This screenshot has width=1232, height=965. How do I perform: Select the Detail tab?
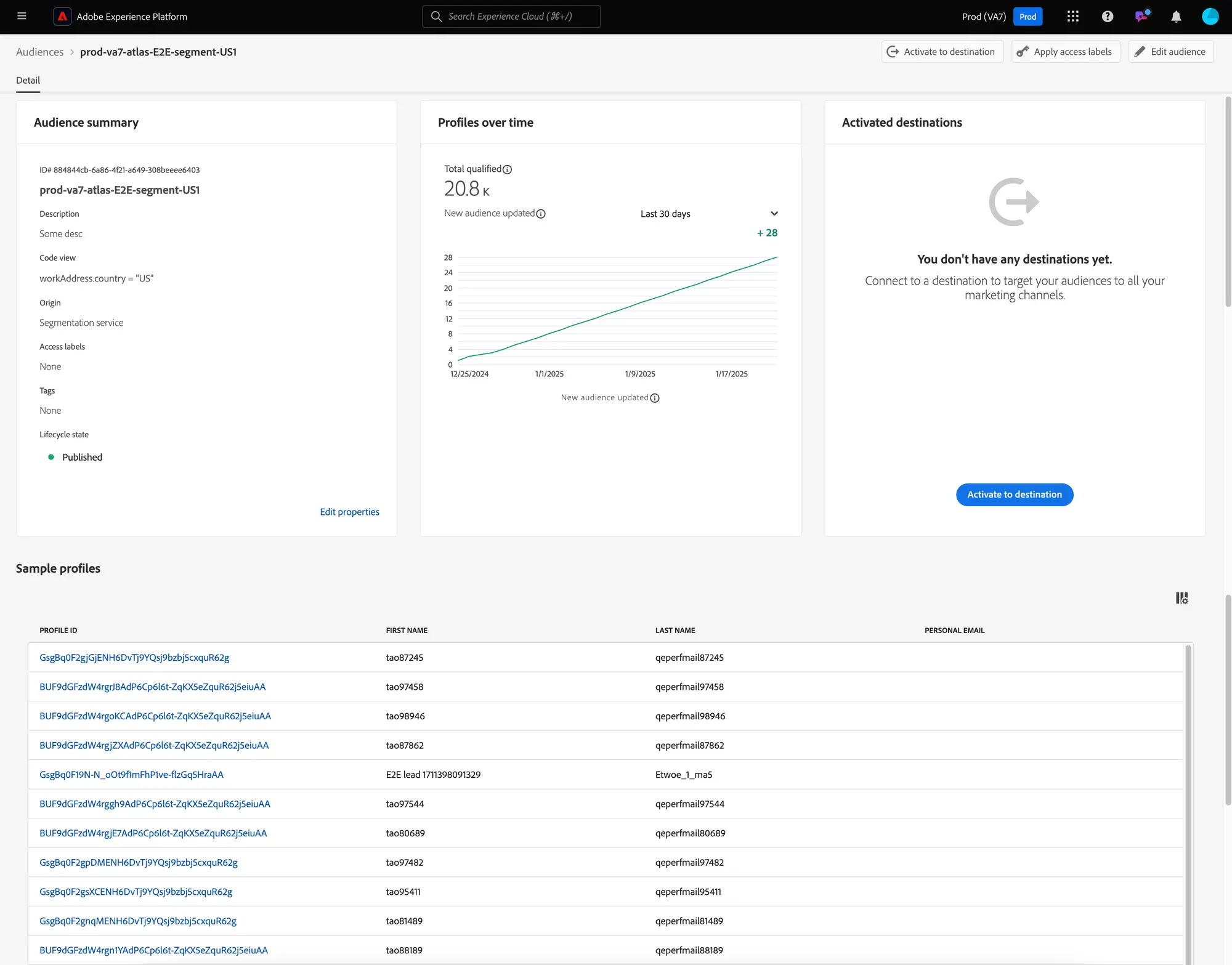coord(28,80)
